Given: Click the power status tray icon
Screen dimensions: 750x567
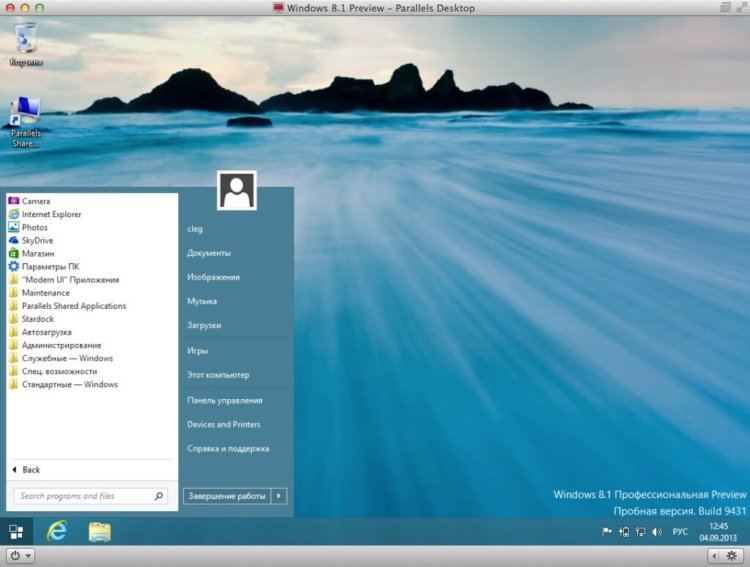Looking at the screenshot, I should tap(624, 532).
